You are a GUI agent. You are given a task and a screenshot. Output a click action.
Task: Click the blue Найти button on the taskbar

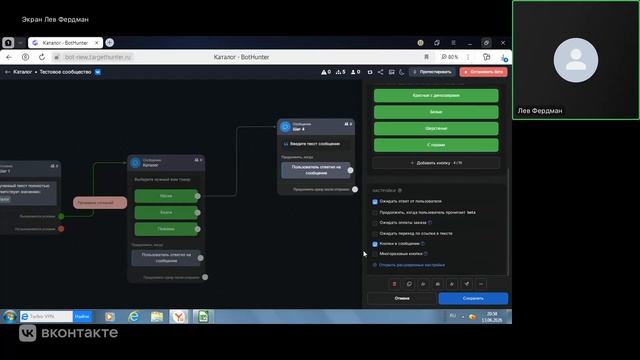(82, 316)
